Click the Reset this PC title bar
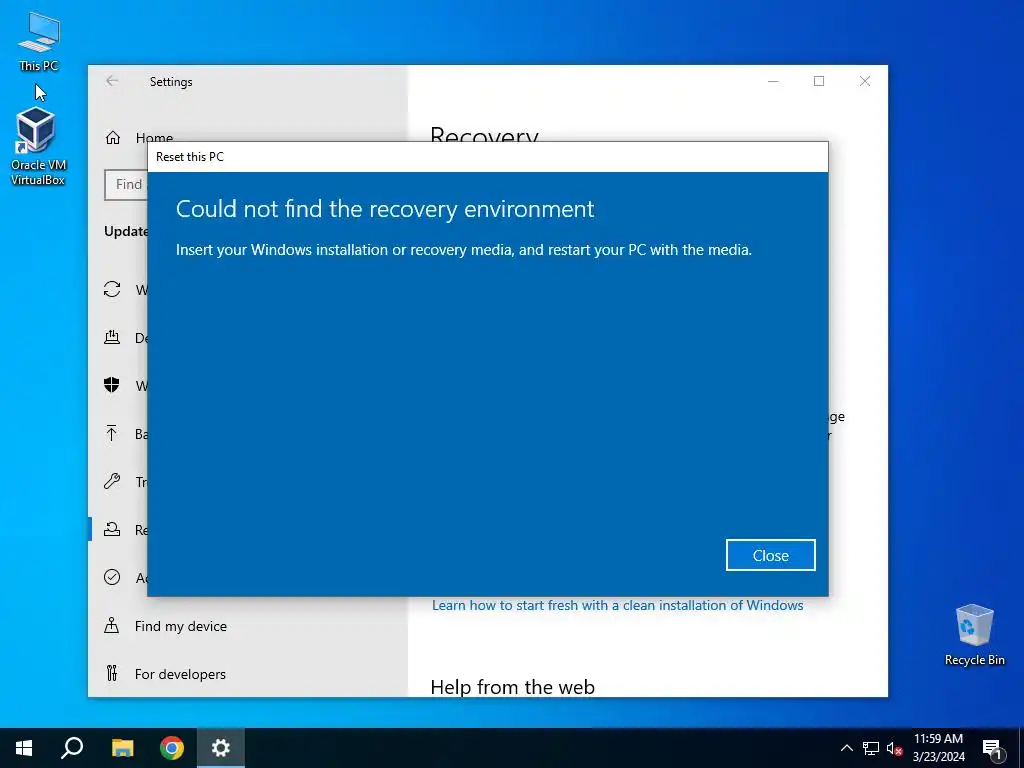This screenshot has height=768, width=1024. pyautogui.click(x=488, y=157)
